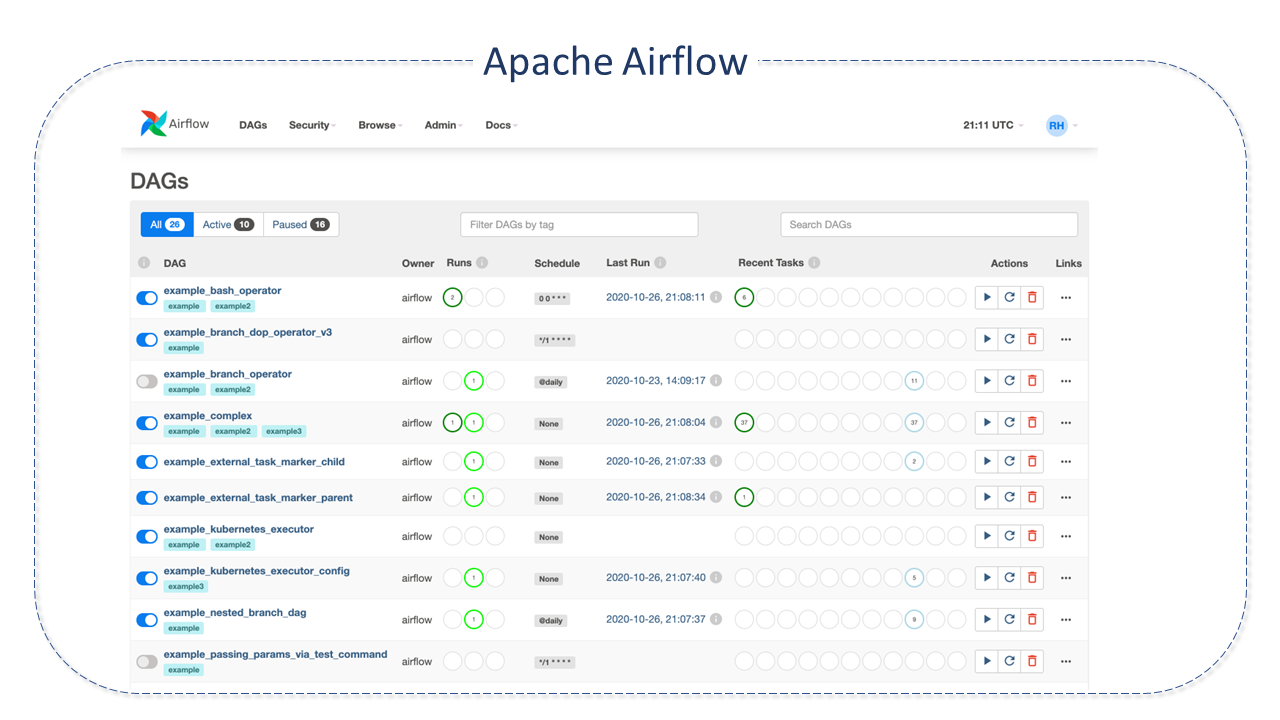Open last run 2020-10-26, 21:07:40
The width and height of the screenshot is (1280, 720).
pos(656,577)
